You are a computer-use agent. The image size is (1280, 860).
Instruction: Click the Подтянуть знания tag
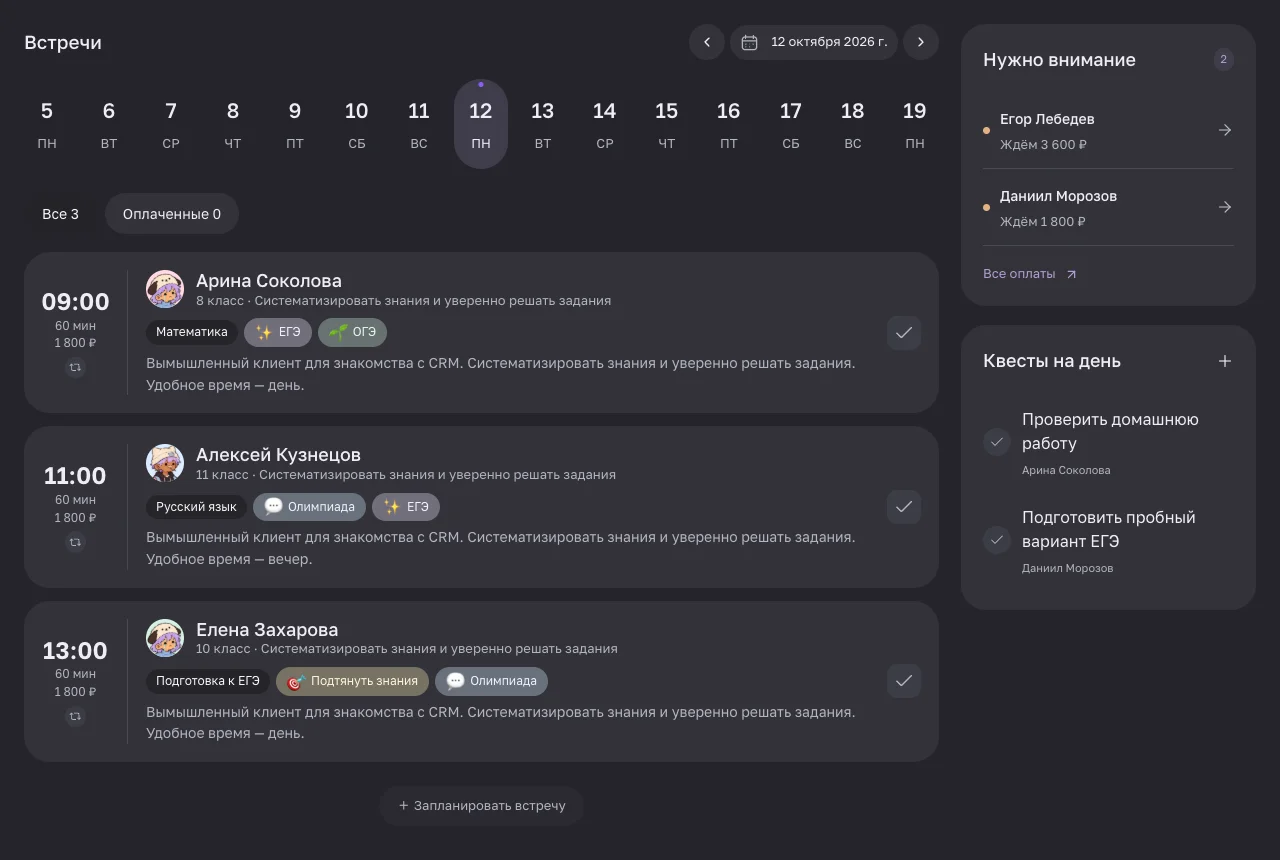pyautogui.click(x=352, y=681)
